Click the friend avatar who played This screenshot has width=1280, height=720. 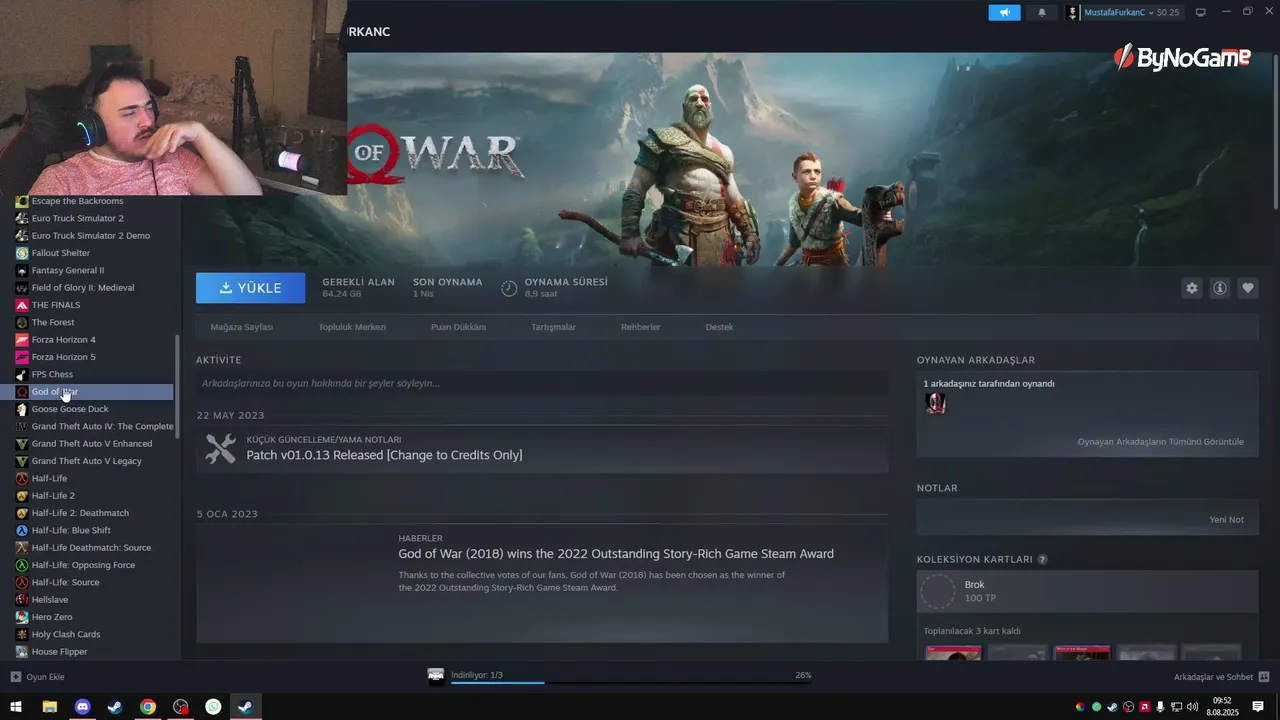coord(935,403)
